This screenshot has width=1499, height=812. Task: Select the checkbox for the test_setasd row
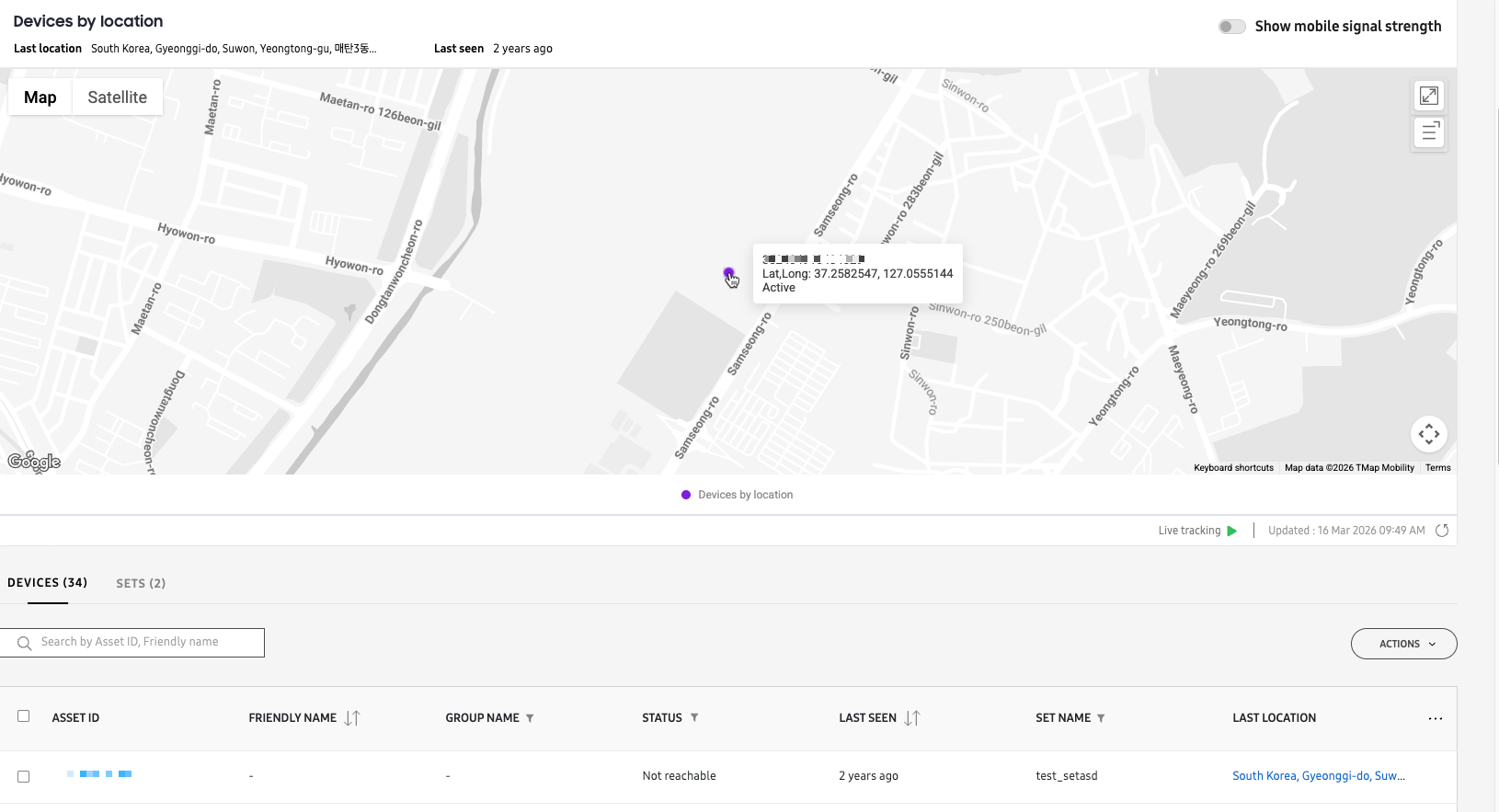coord(24,776)
